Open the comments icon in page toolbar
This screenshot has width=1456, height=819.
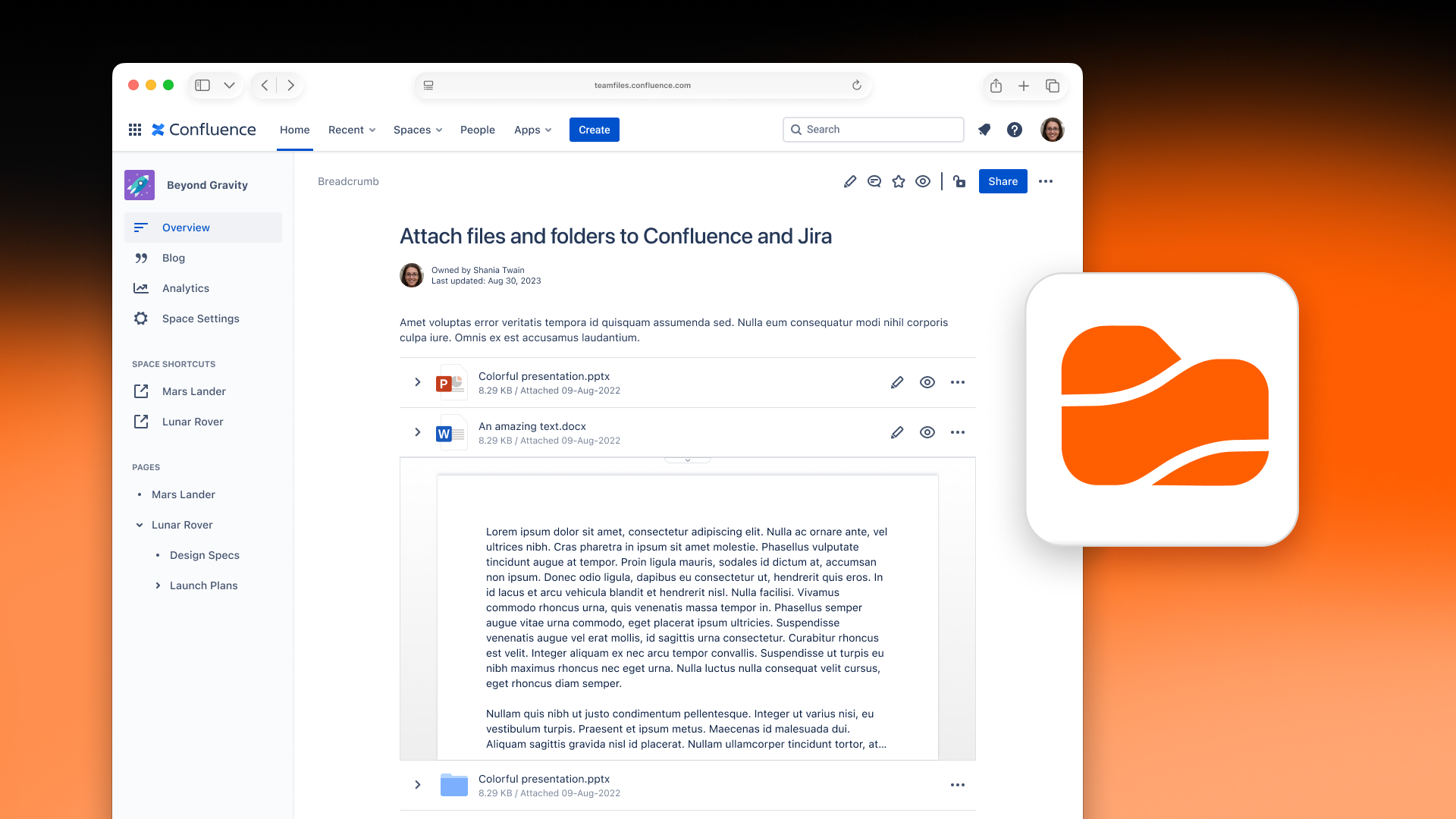[x=874, y=181]
